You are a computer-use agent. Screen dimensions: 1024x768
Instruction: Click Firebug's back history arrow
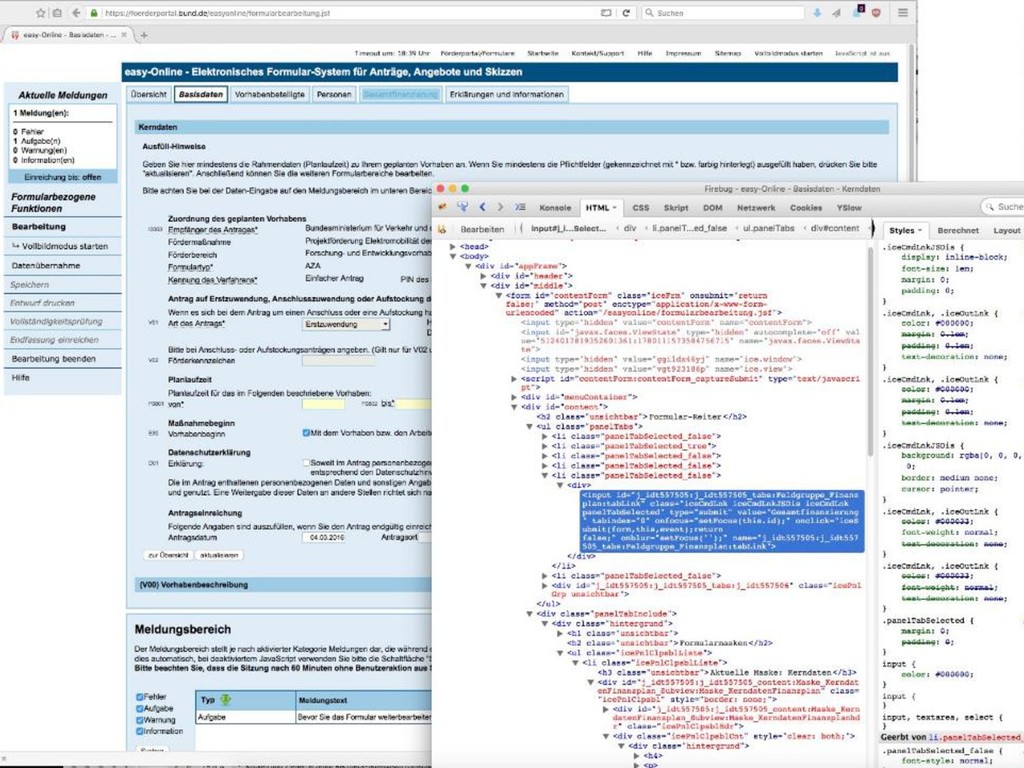point(482,207)
